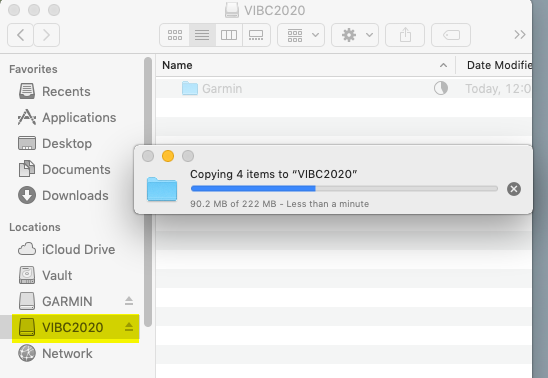548x378 pixels.
Task: Show more toolbar items via double chevron
Action: (x=520, y=35)
